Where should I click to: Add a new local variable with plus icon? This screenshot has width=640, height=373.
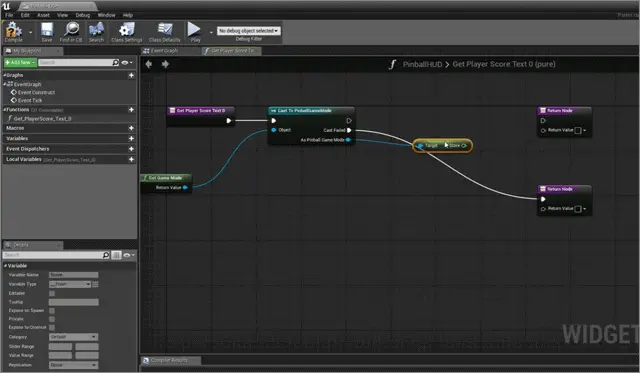click(131, 160)
